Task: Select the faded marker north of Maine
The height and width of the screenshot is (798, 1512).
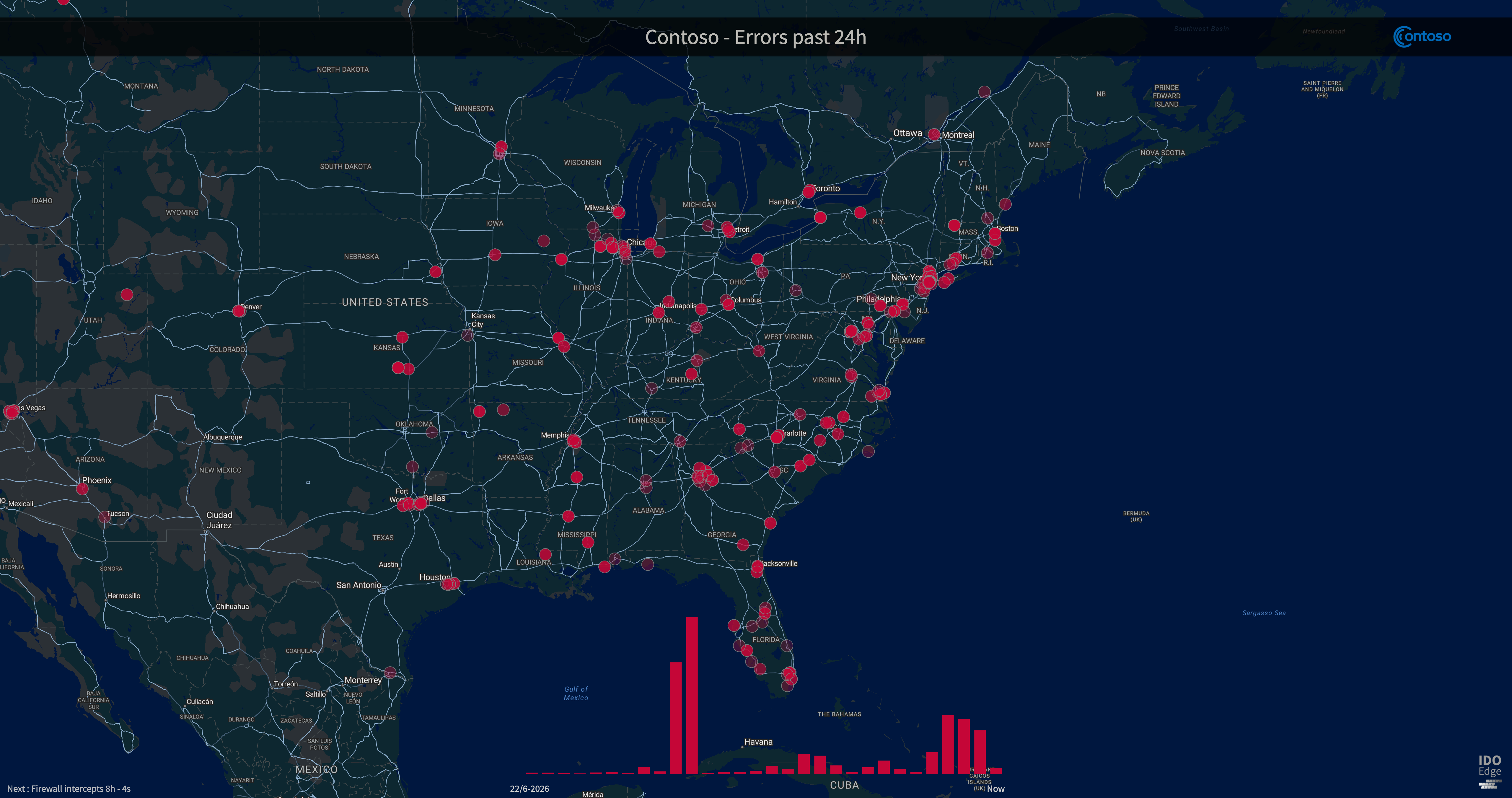Action: pyautogui.click(x=985, y=92)
